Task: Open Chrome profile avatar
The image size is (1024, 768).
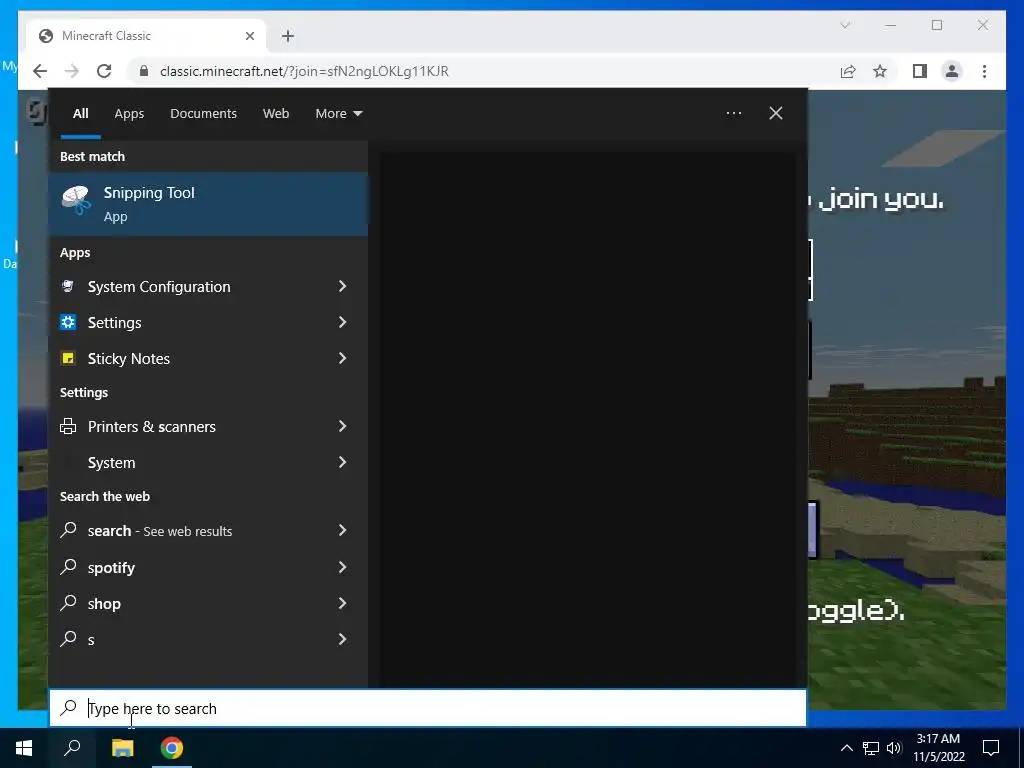Action: [952, 71]
